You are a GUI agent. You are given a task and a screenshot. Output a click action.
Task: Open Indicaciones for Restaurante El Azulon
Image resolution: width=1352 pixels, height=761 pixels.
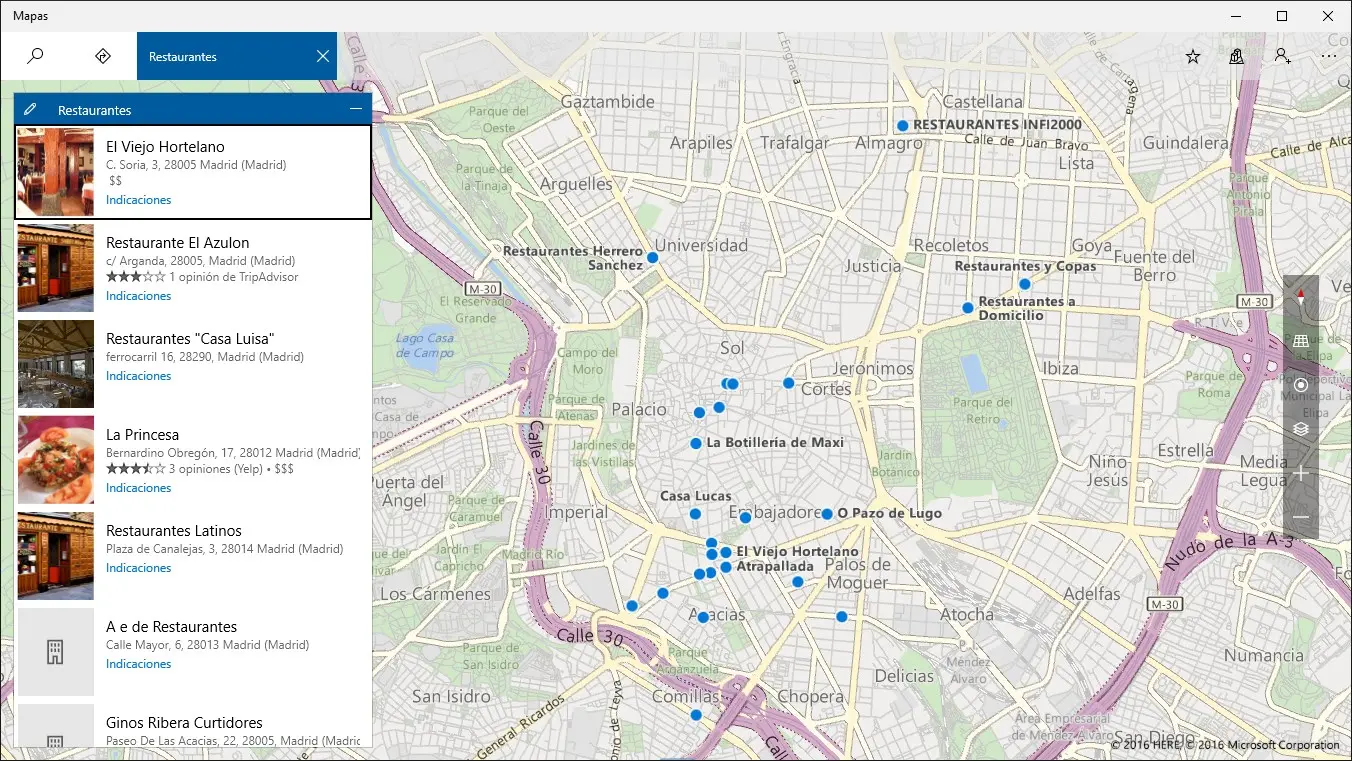click(x=139, y=296)
